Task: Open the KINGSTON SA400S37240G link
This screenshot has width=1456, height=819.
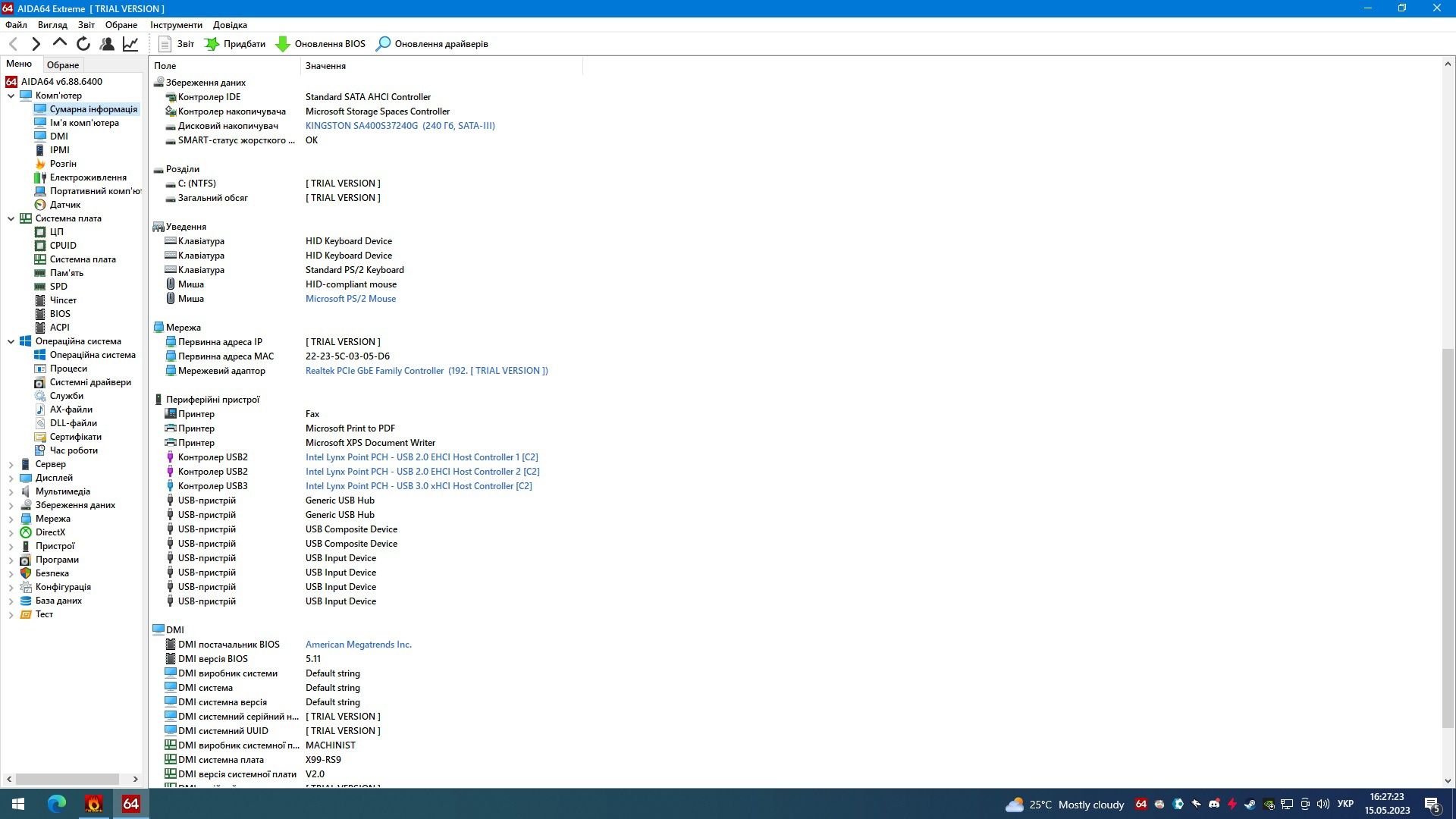Action: point(400,126)
